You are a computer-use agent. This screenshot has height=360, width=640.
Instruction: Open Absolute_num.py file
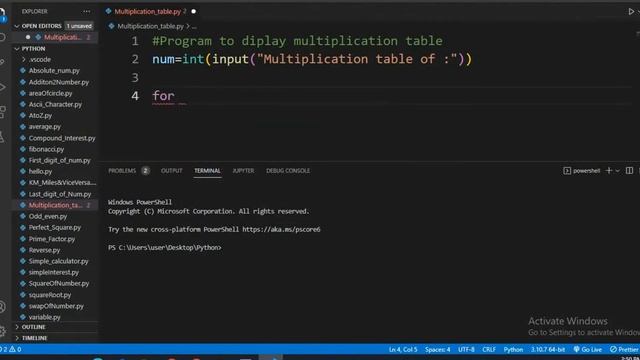click(54, 71)
